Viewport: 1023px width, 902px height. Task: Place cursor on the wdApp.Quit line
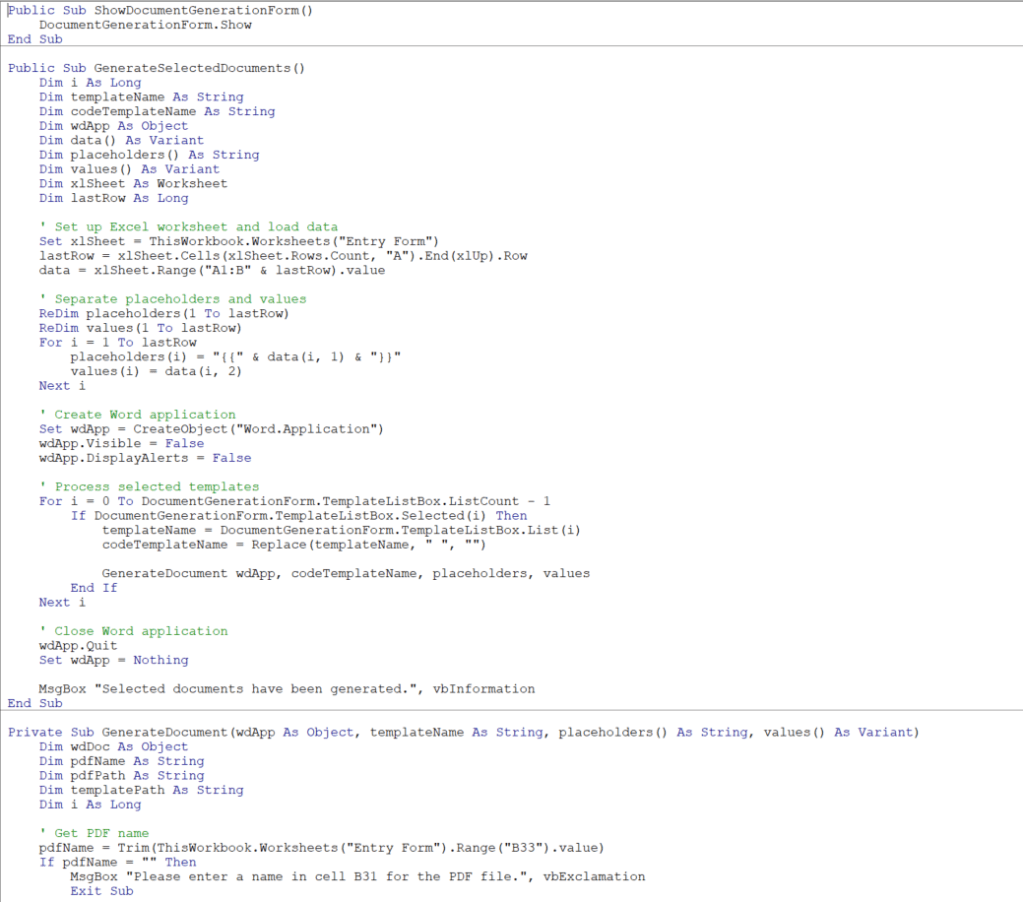(78, 646)
